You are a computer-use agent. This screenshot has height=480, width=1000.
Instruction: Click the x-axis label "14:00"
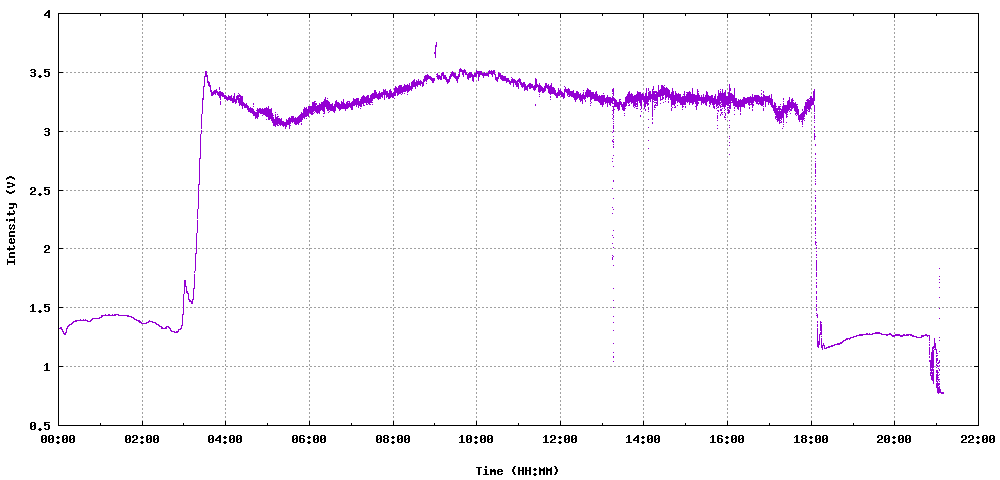coord(643,439)
